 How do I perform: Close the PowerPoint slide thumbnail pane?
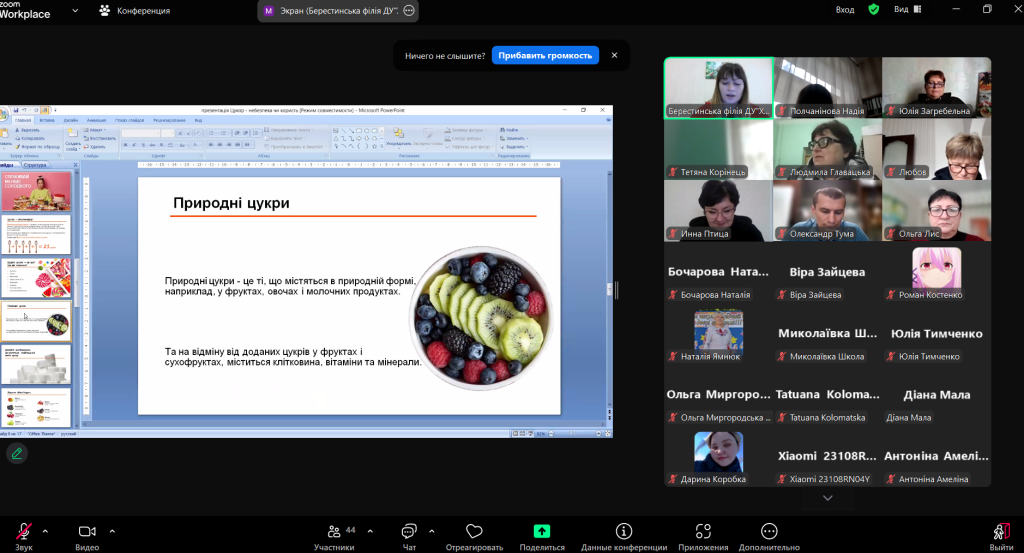pyautogui.click(x=75, y=165)
